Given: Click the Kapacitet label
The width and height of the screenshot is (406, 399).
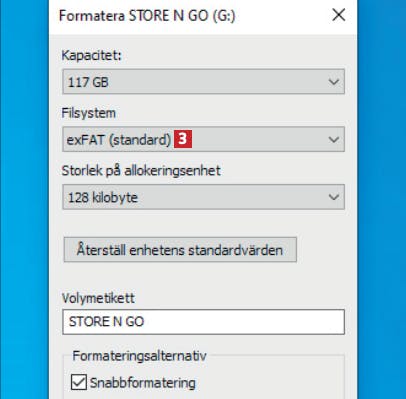Looking at the screenshot, I should (x=91, y=55).
